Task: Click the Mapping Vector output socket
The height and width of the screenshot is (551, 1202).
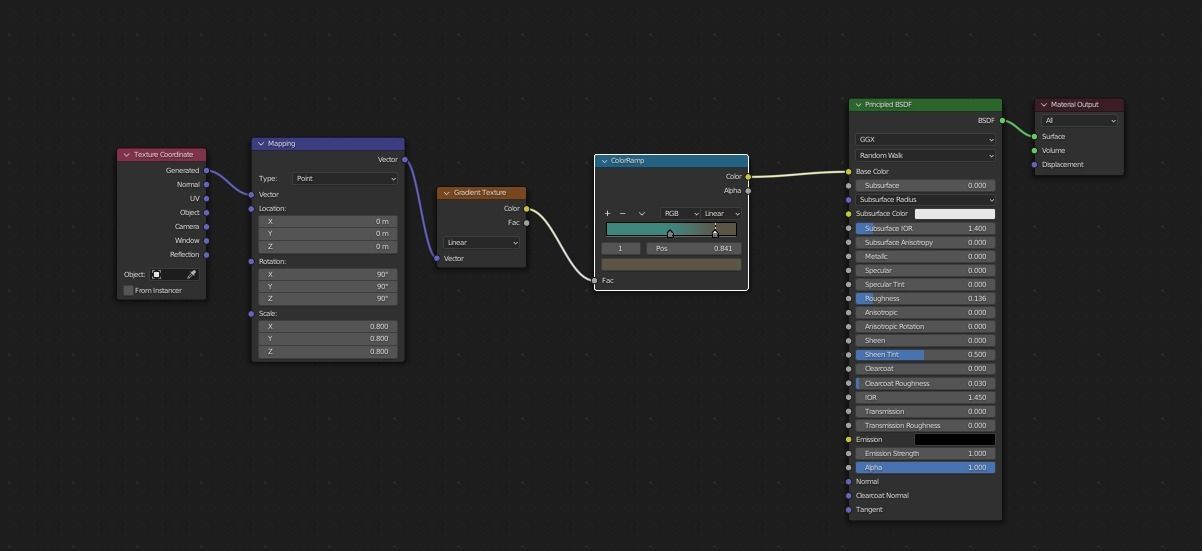Action: (405, 159)
